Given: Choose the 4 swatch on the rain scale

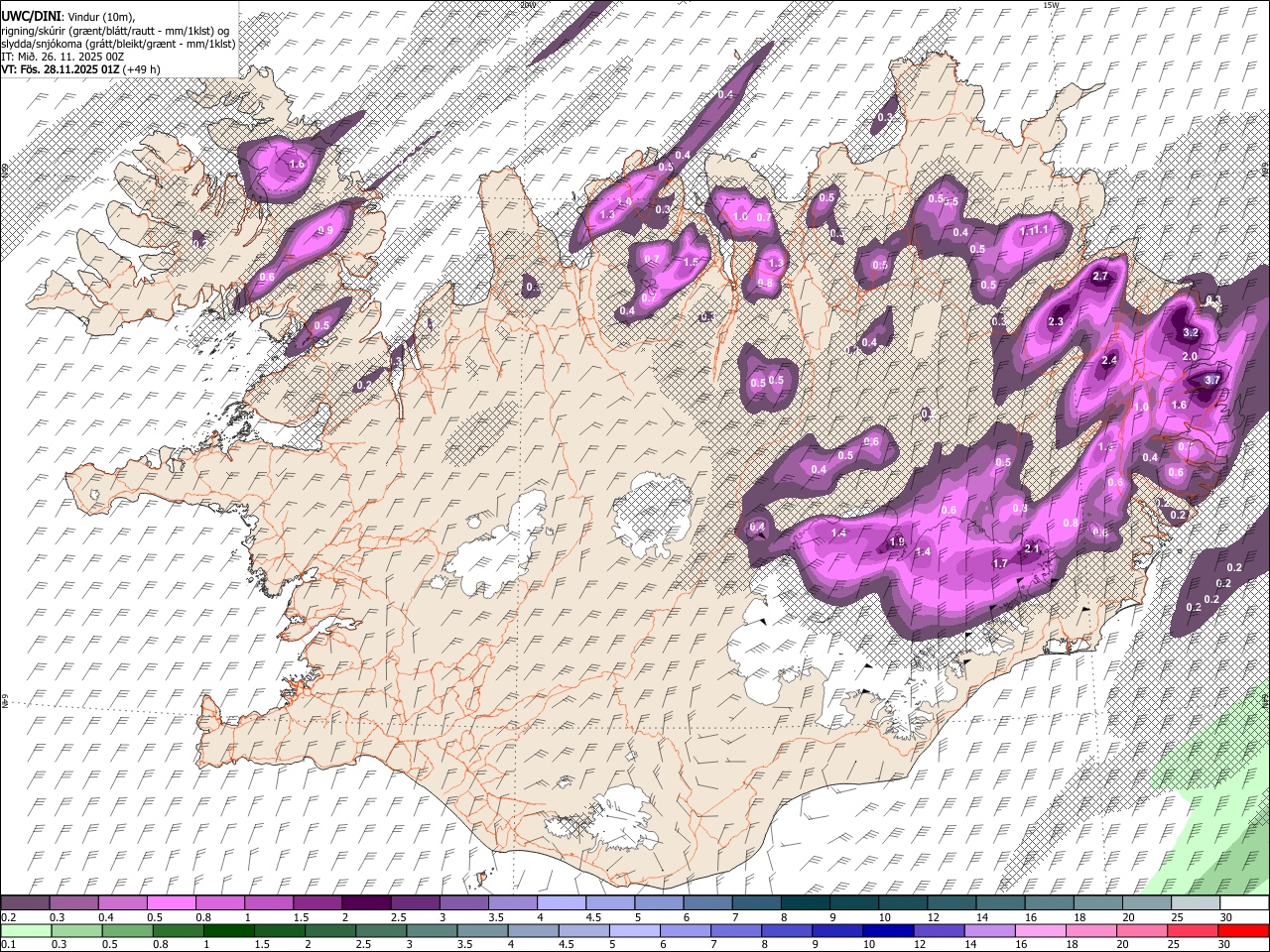Looking at the screenshot, I should [533, 930].
